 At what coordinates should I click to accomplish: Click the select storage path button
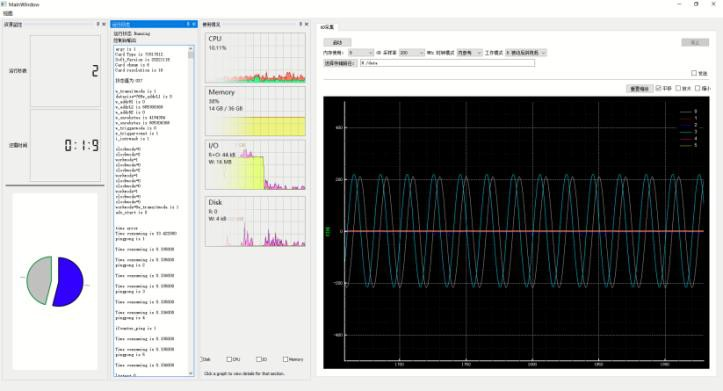[x=340, y=63]
